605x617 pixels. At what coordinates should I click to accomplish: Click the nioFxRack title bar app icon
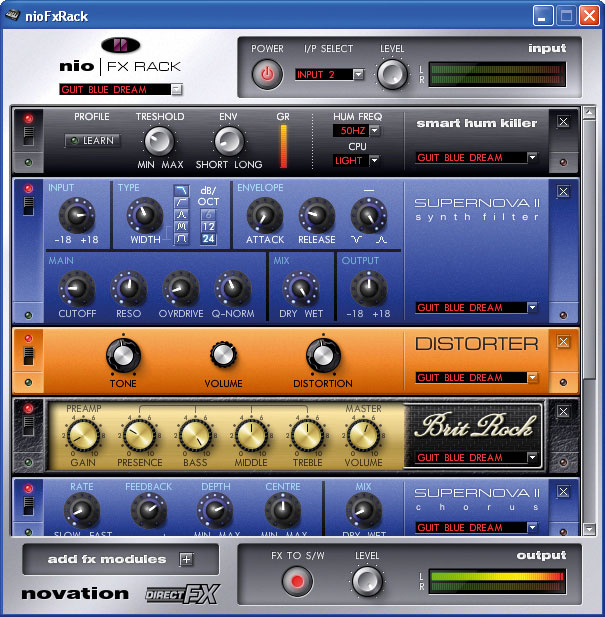13,15
